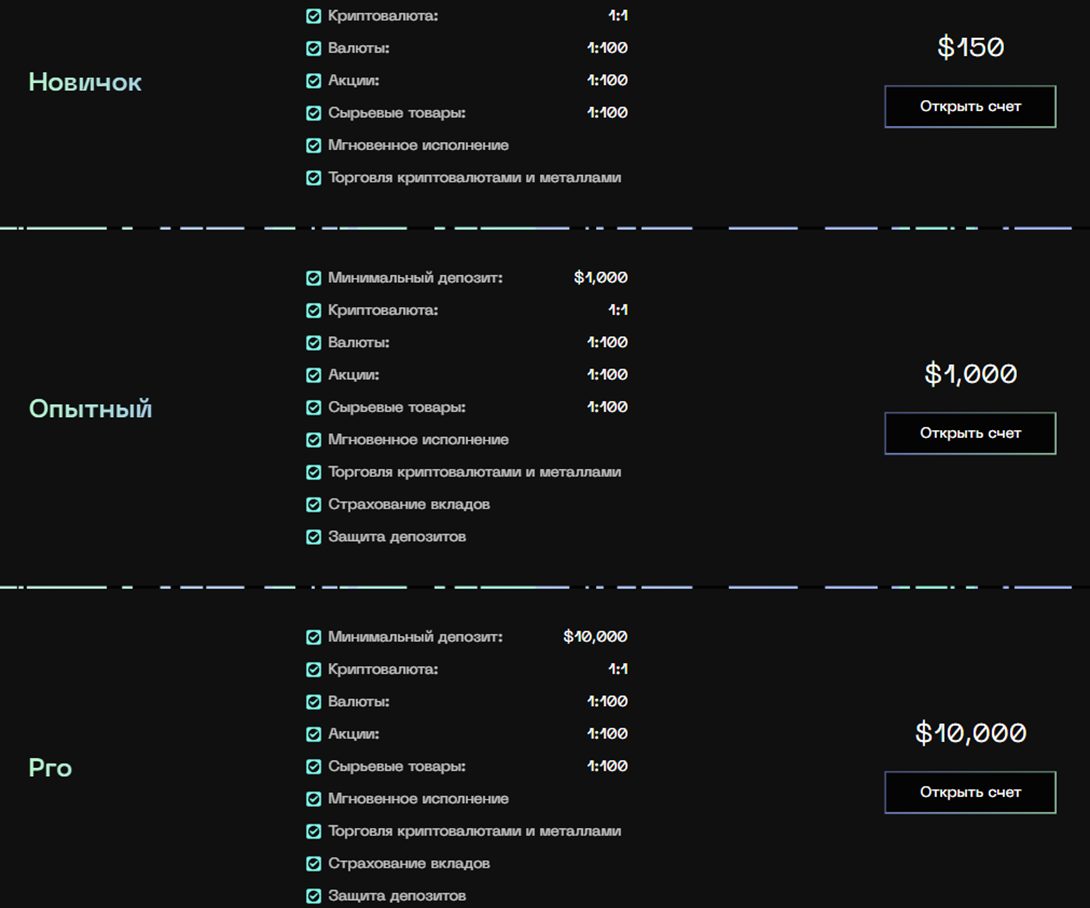1090x908 pixels.
Task: Click the $150 price heading
Action: (x=970, y=47)
